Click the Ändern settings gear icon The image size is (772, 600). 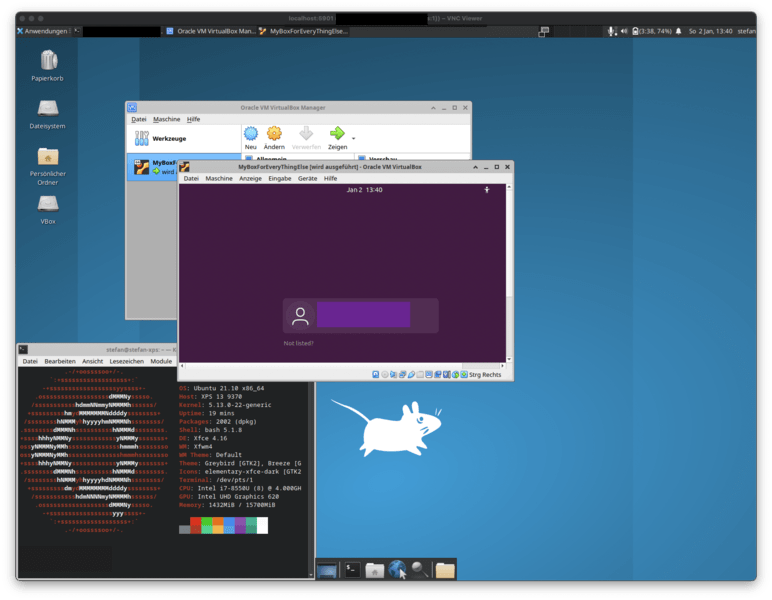[x=274, y=133]
